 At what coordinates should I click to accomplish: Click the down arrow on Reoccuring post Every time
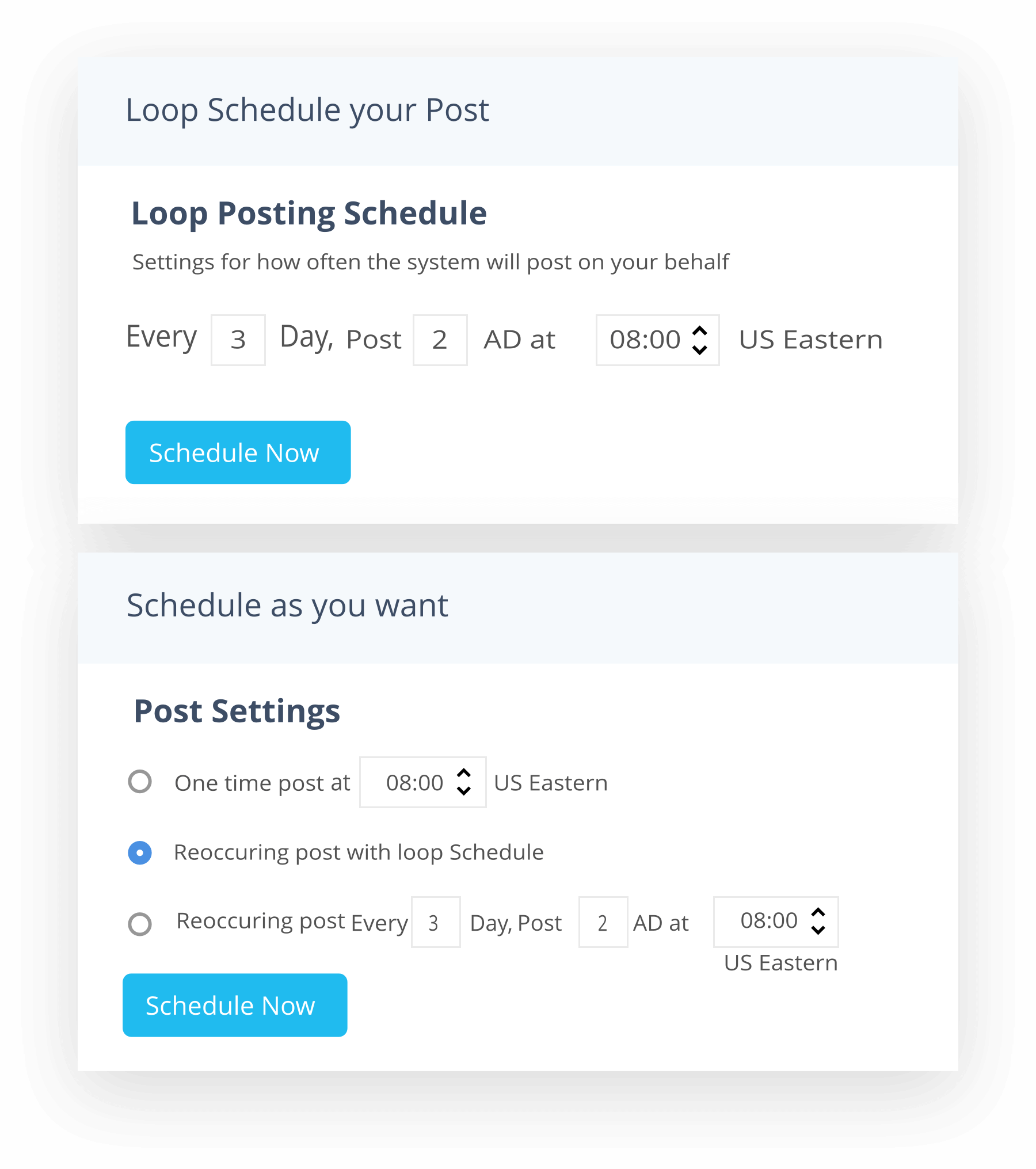point(818,930)
